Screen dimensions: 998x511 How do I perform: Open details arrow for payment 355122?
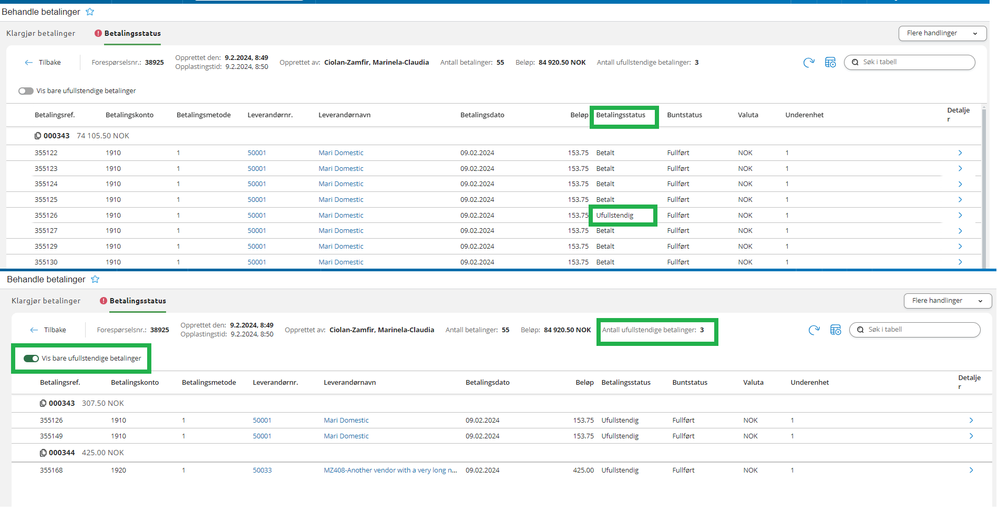[960, 153]
